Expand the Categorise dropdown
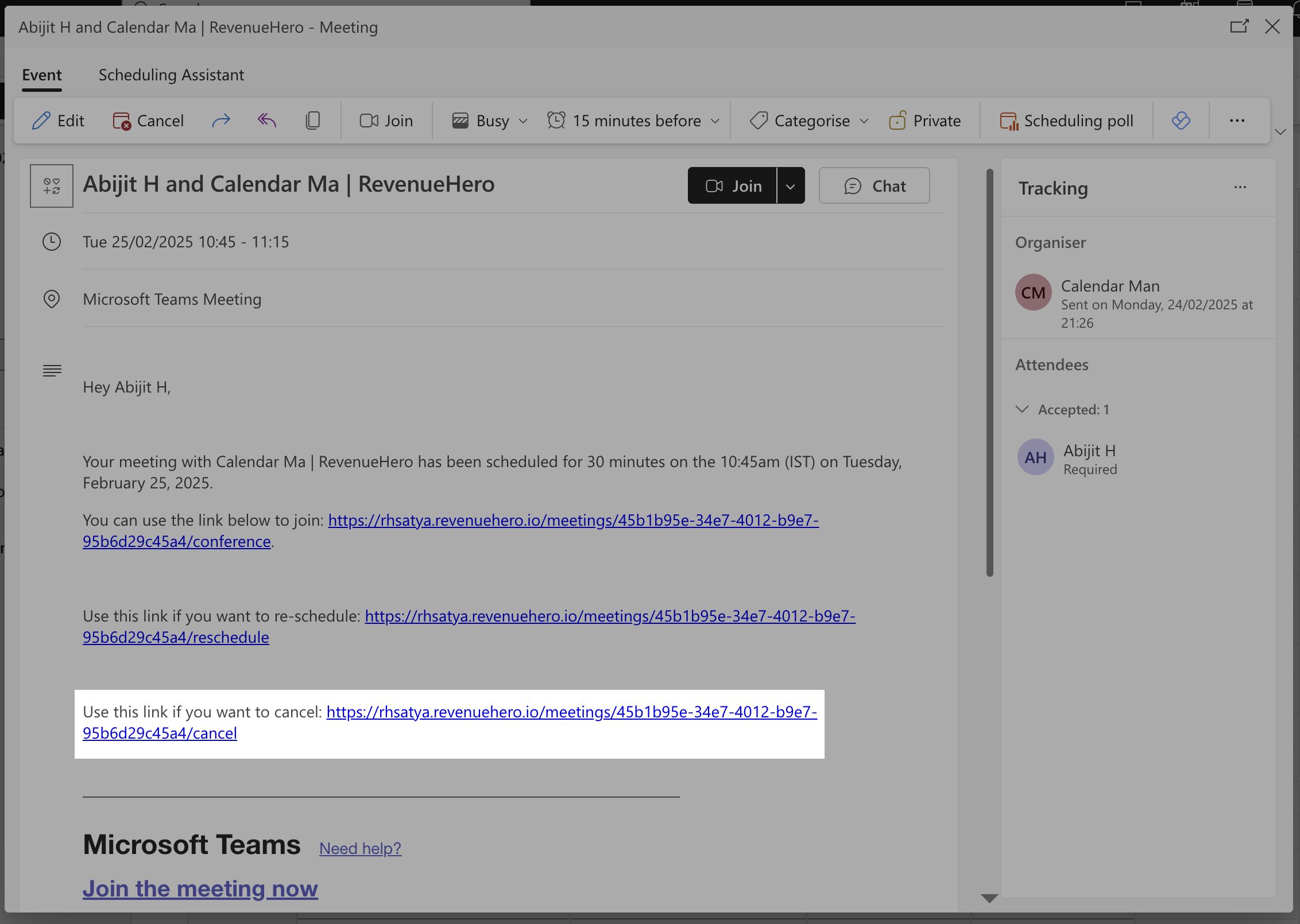Image resolution: width=1300 pixels, height=924 pixels. (x=810, y=121)
